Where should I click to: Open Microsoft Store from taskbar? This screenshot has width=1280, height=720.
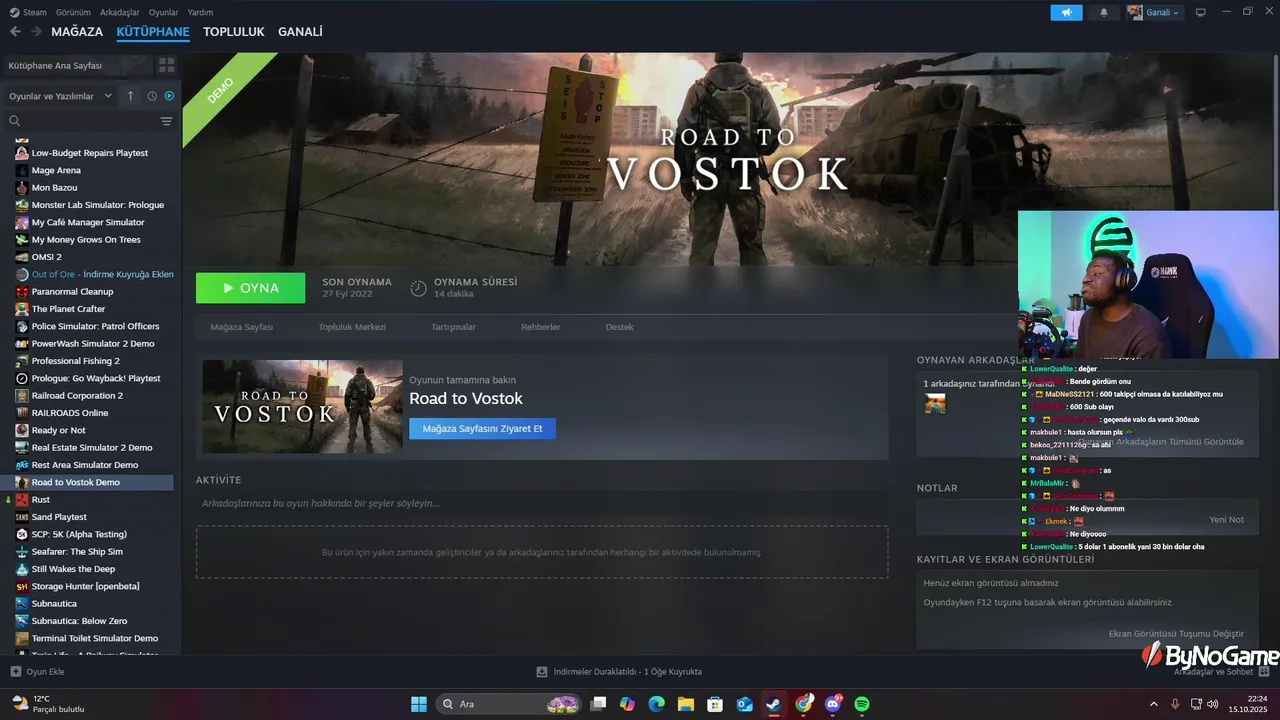(x=715, y=704)
